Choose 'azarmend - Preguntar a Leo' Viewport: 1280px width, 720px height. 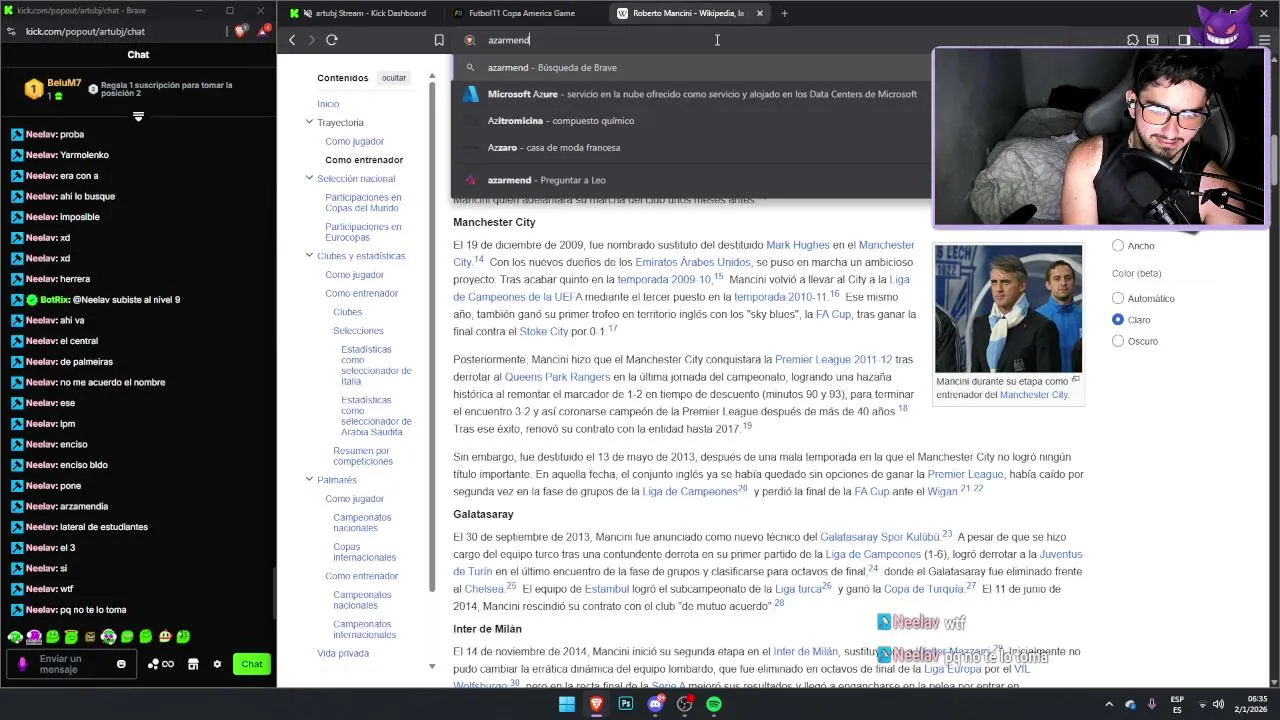(x=692, y=180)
